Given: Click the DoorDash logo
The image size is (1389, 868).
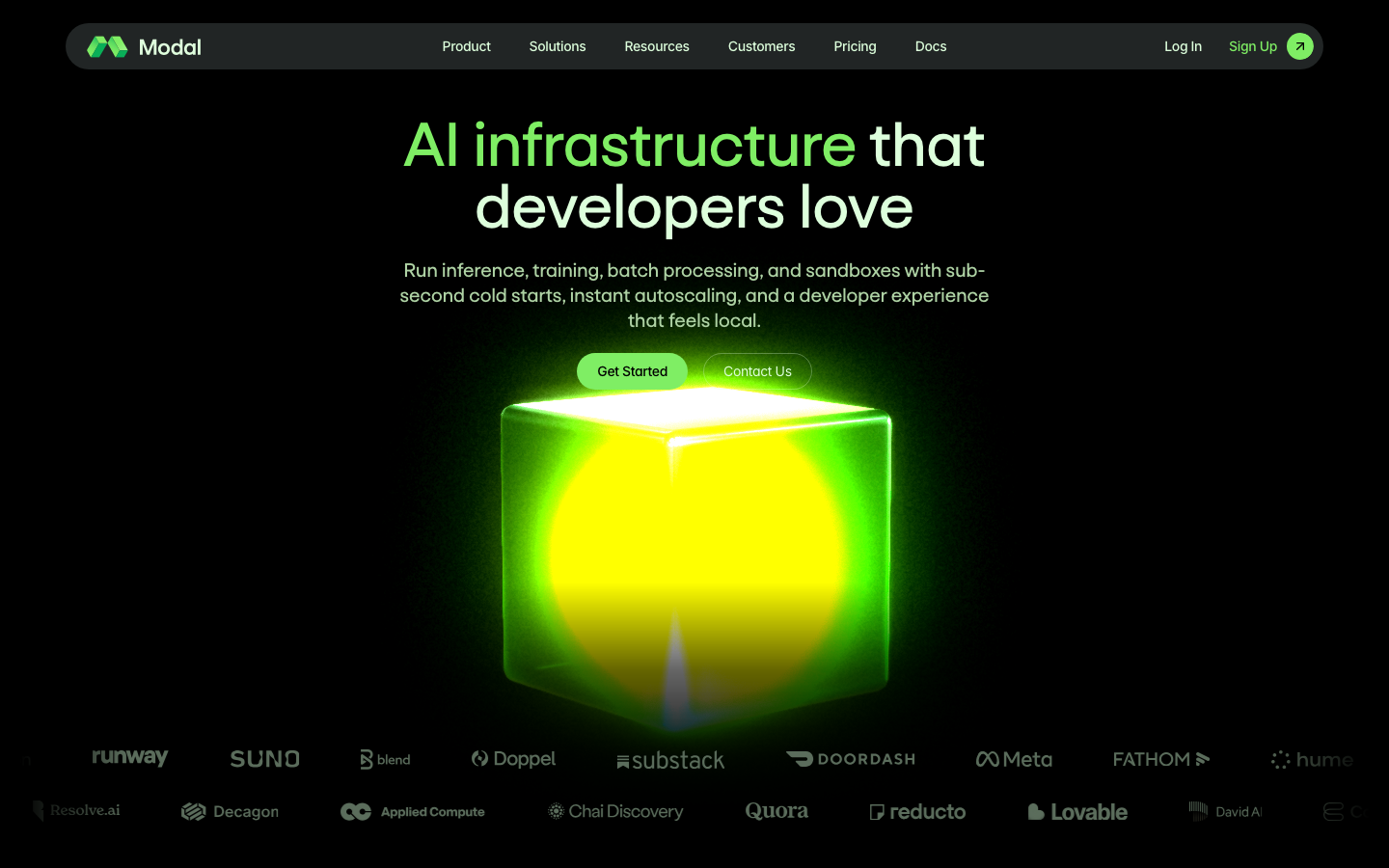Looking at the screenshot, I should coord(850,759).
